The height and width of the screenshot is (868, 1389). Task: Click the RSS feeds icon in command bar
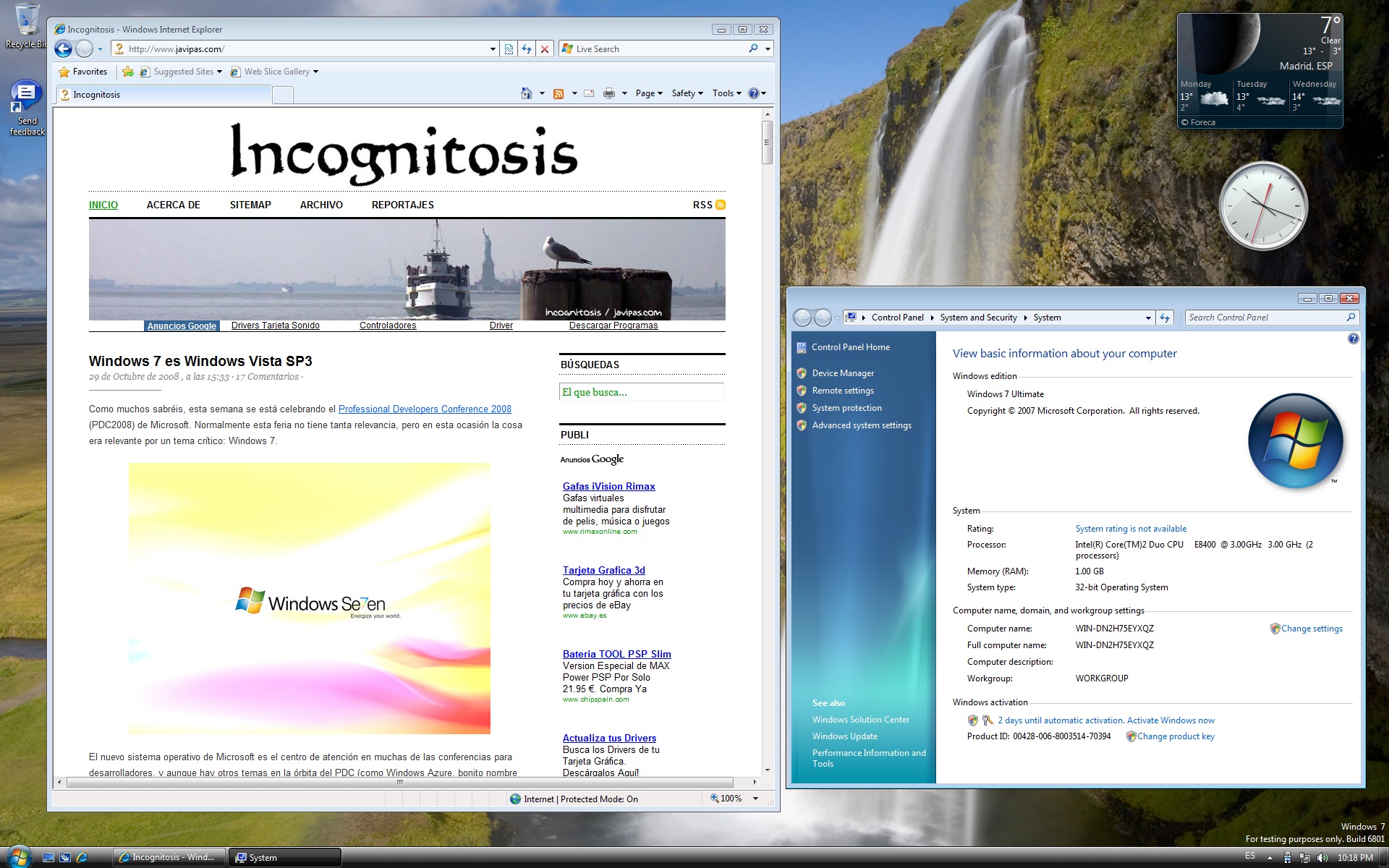pos(558,93)
